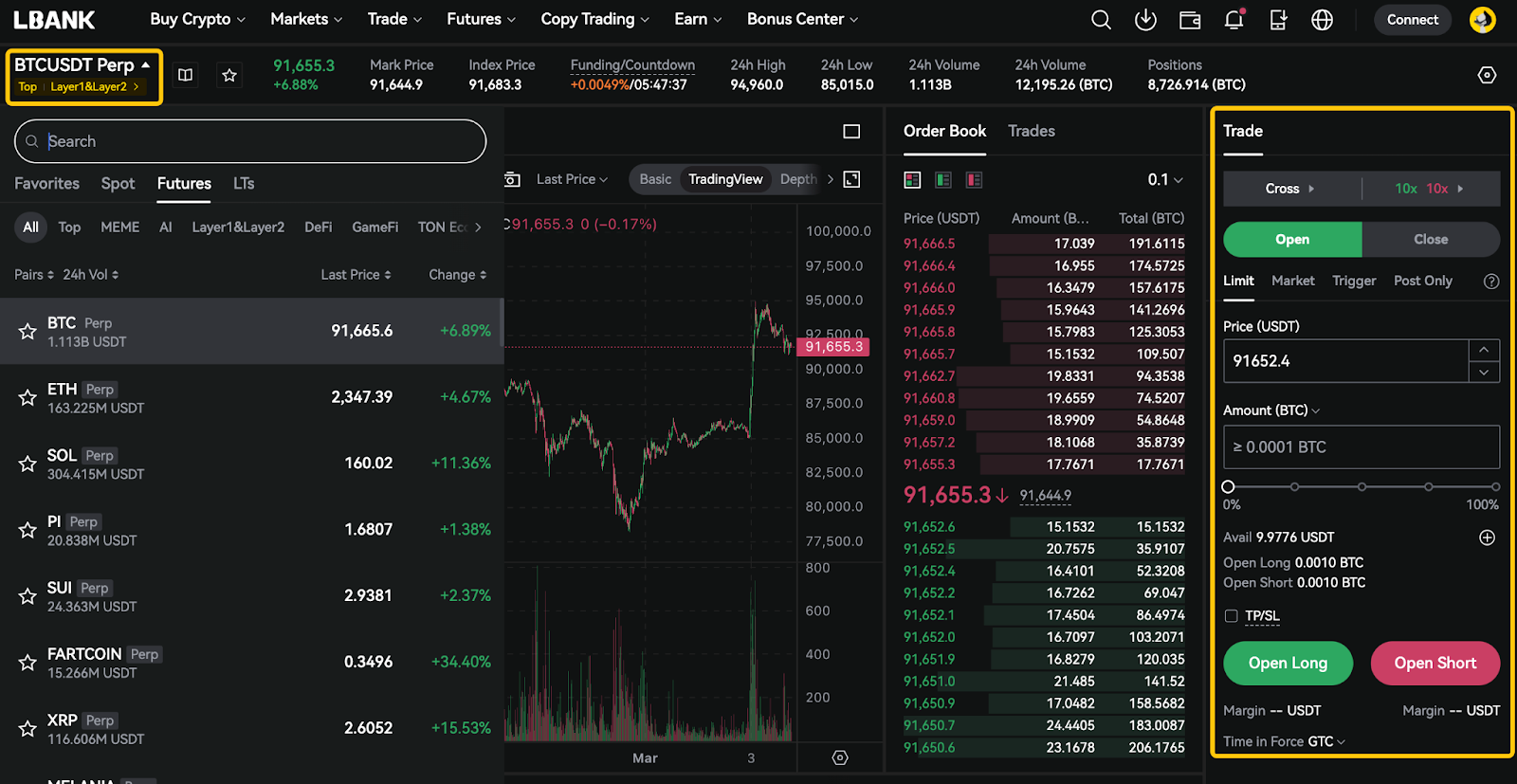The image size is (1517, 784).
Task: Sort pairs by Change column
Action: [457, 275]
